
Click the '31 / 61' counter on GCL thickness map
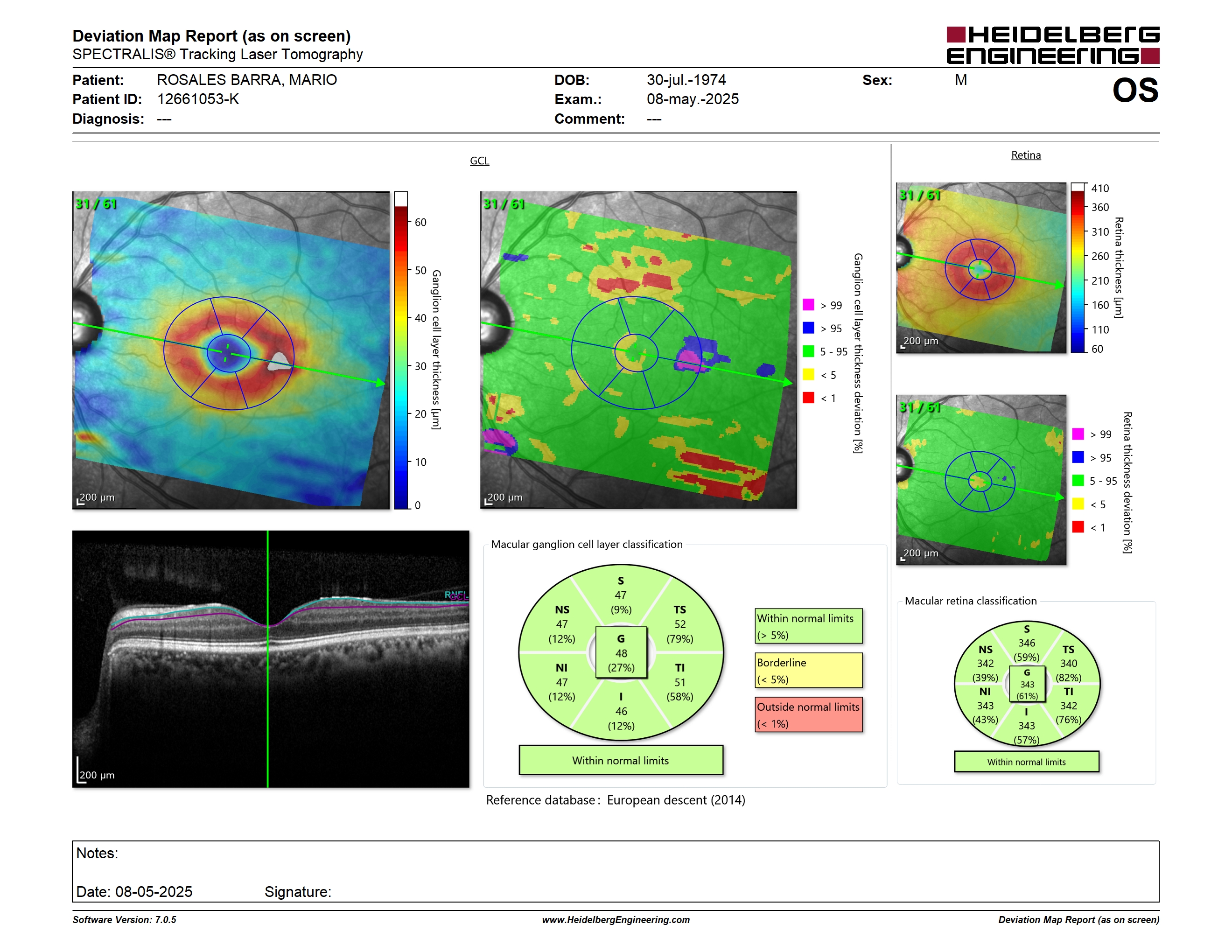pyautogui.click(x=97, y=203)
